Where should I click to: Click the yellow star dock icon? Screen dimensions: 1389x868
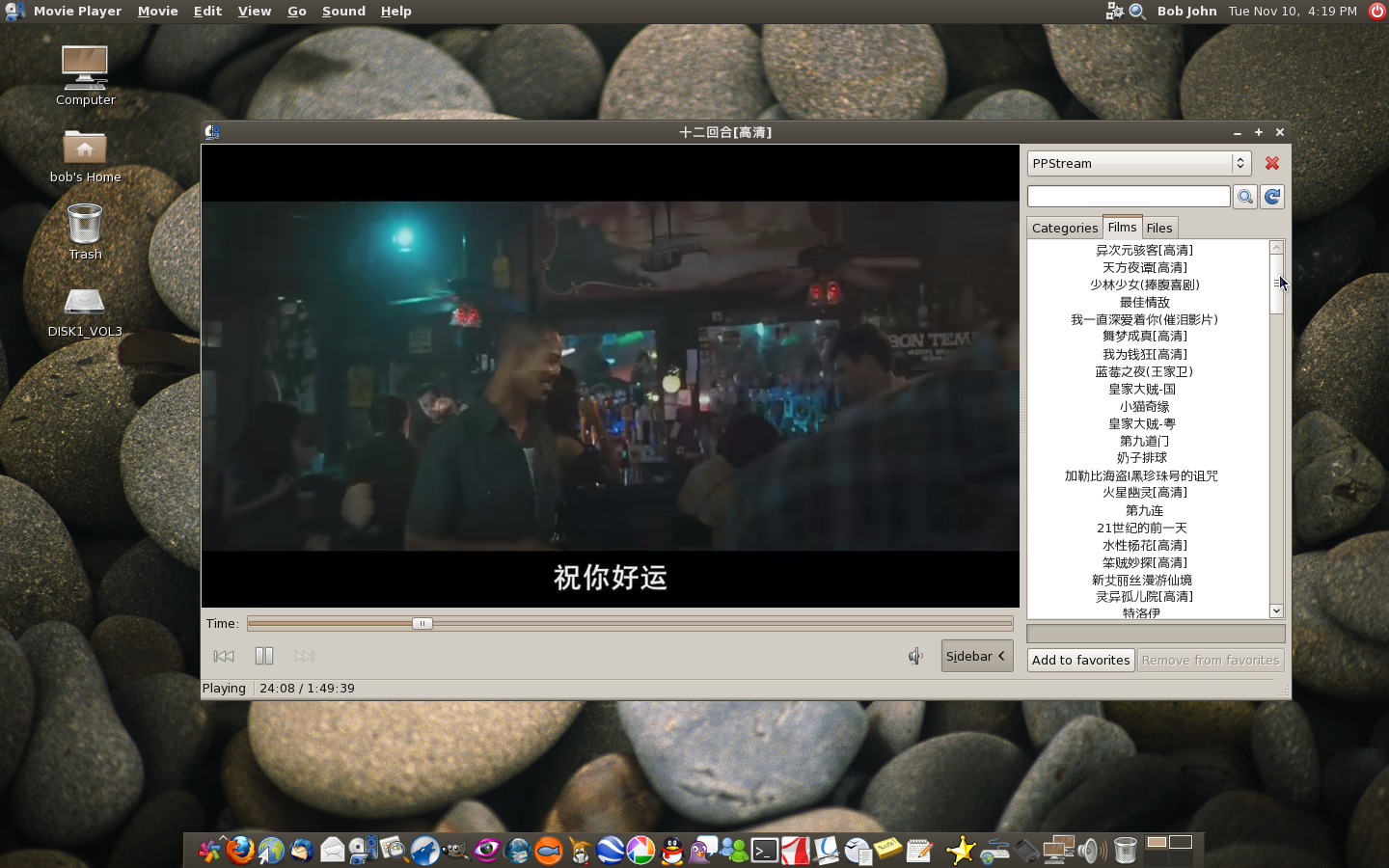pyautogui.click(x=961, y=850)
